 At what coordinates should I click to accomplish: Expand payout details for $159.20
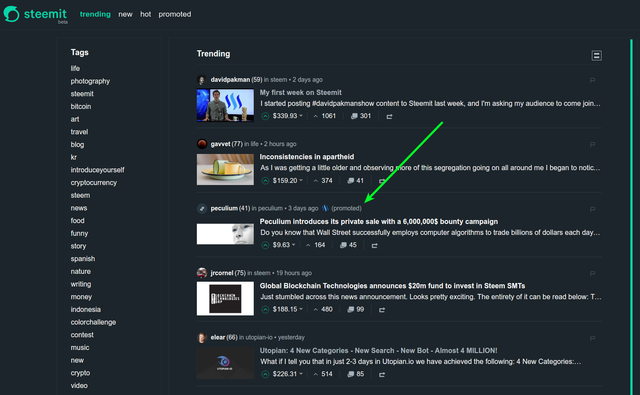click(288, 181)
